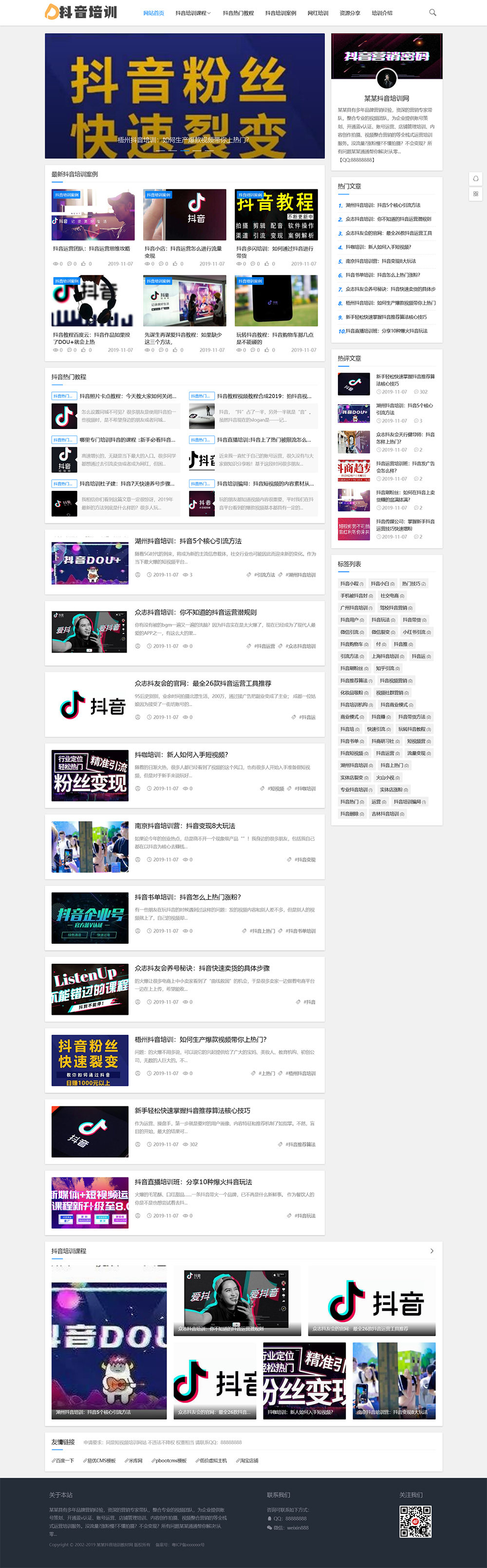487x1568 pixels.
Task: Click comment icon on 抖音多闪培训 card
Action: coord(253,264)
